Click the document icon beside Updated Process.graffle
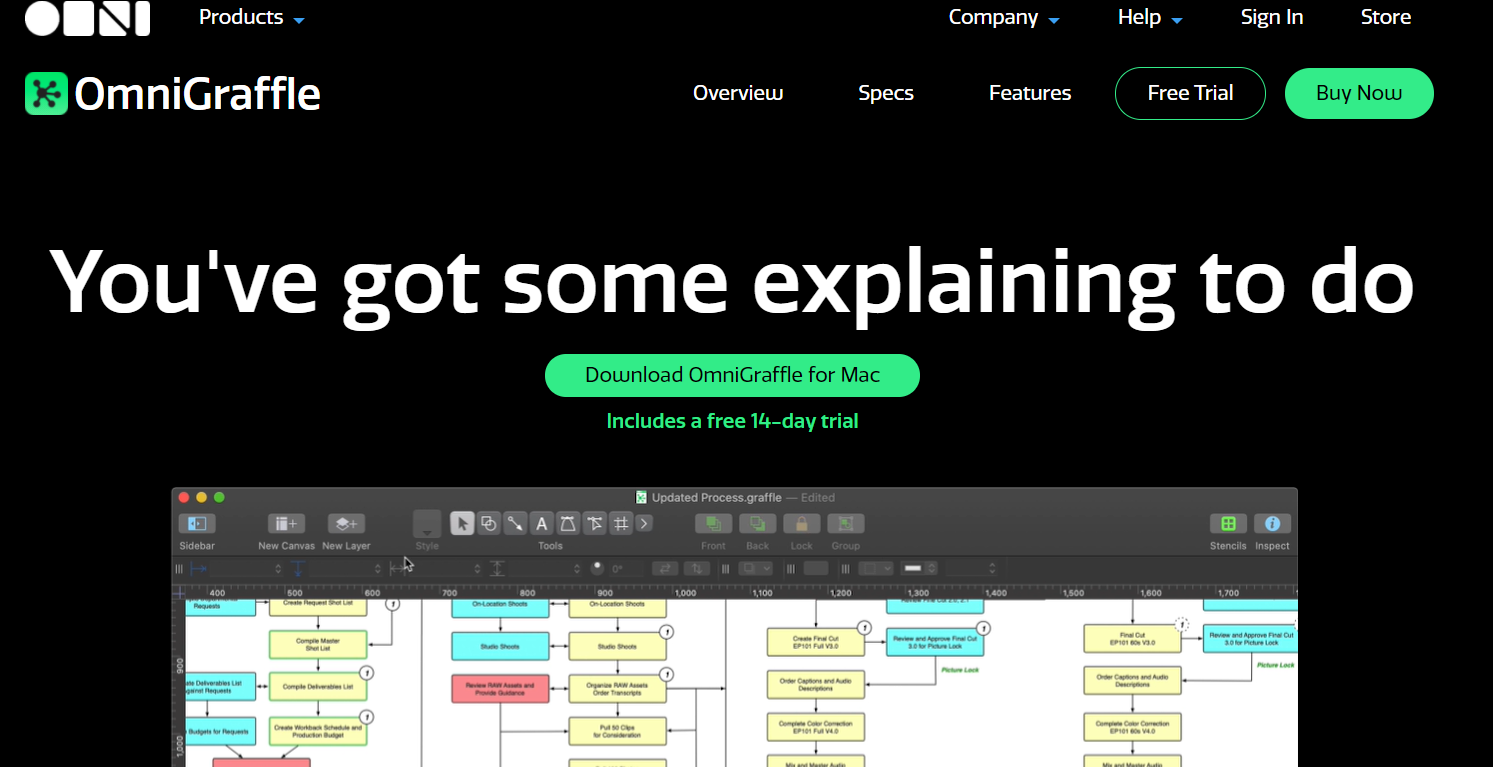The image size is (1493, 767). pyautogui.click(x=641, y=497)
